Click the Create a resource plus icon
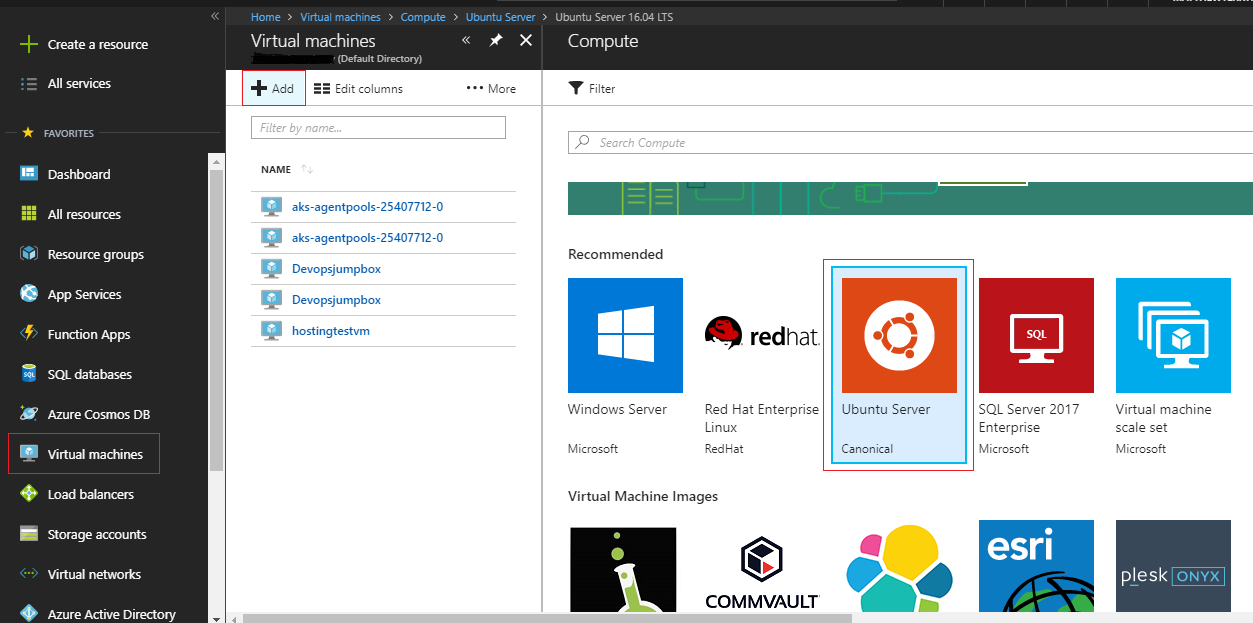 29,44
